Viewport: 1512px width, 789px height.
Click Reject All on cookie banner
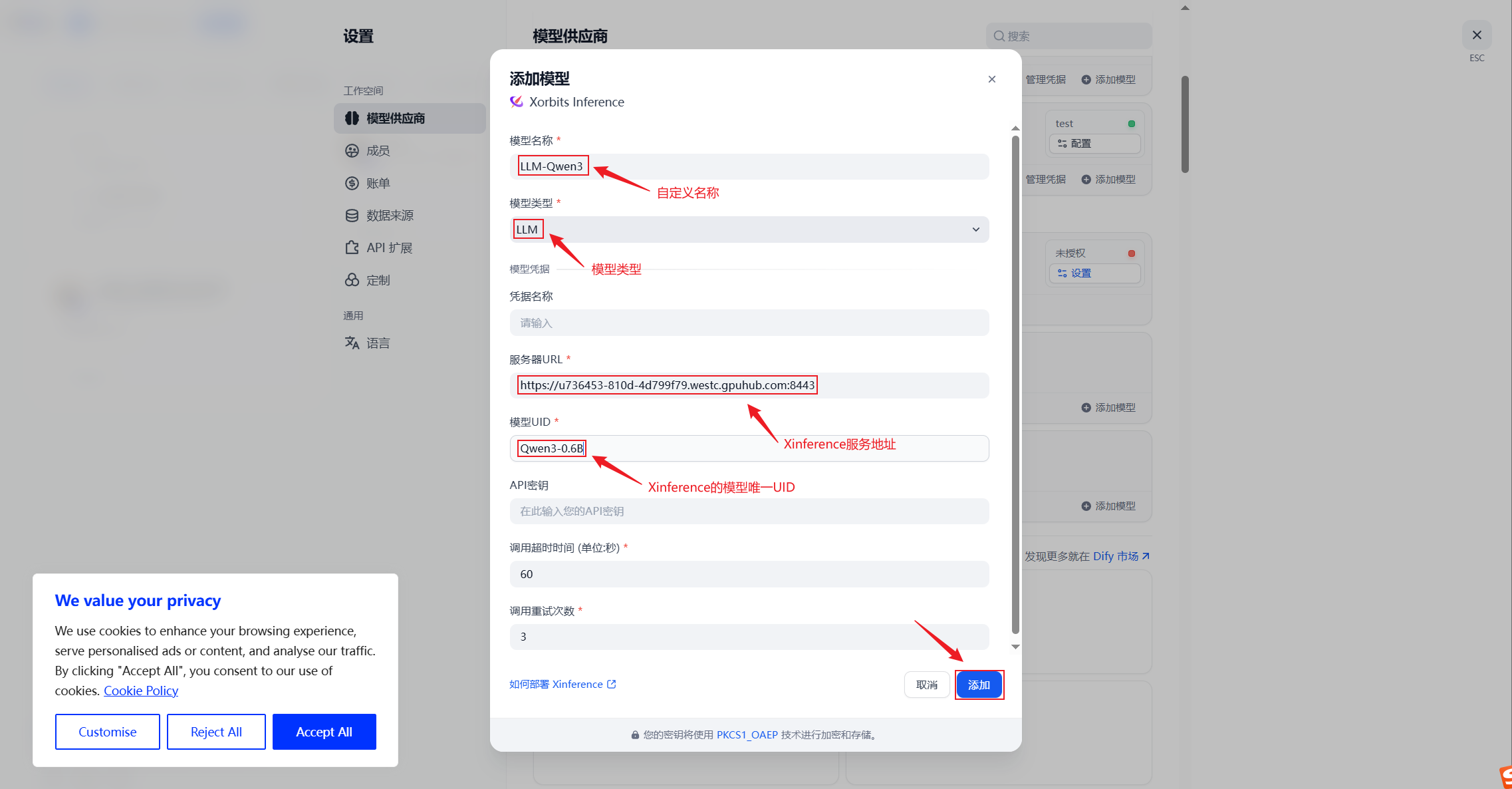point(216,732)
